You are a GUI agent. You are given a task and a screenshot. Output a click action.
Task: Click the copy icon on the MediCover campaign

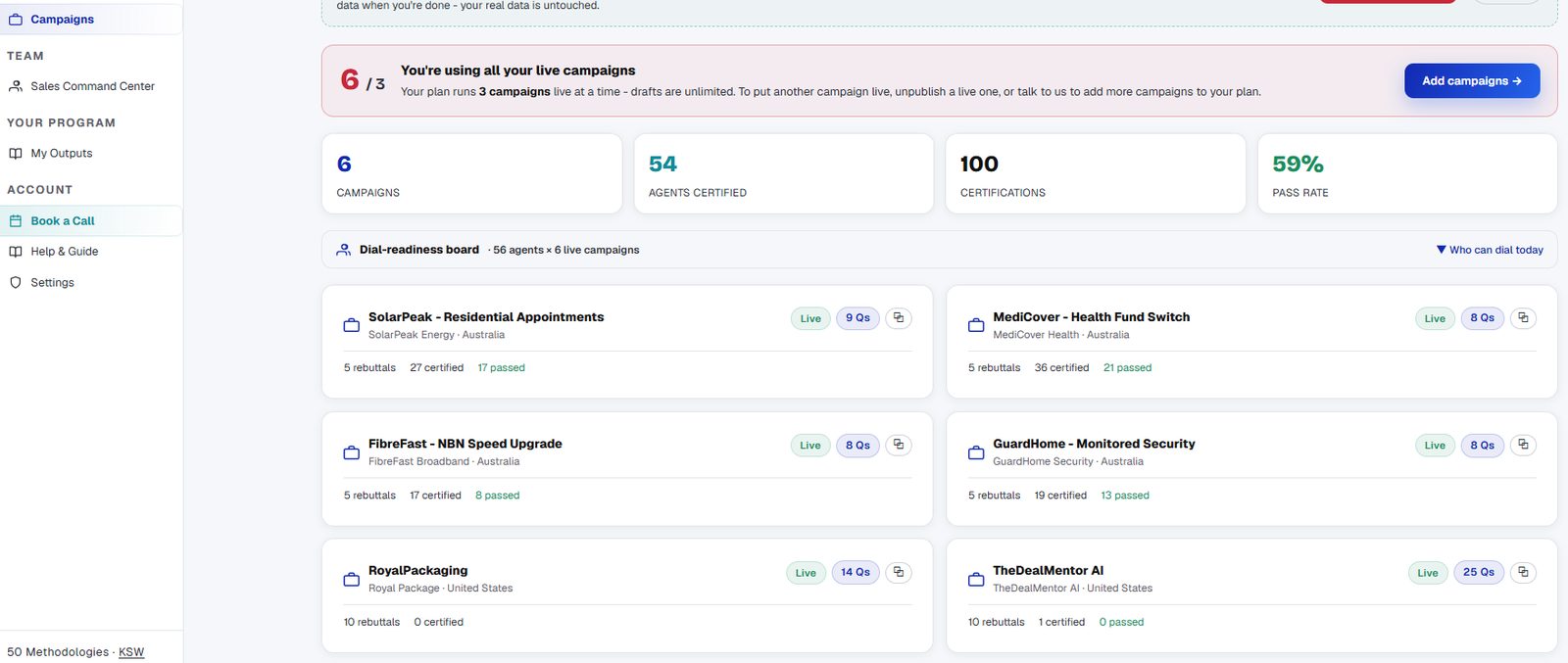click(x=1523, y=318)
